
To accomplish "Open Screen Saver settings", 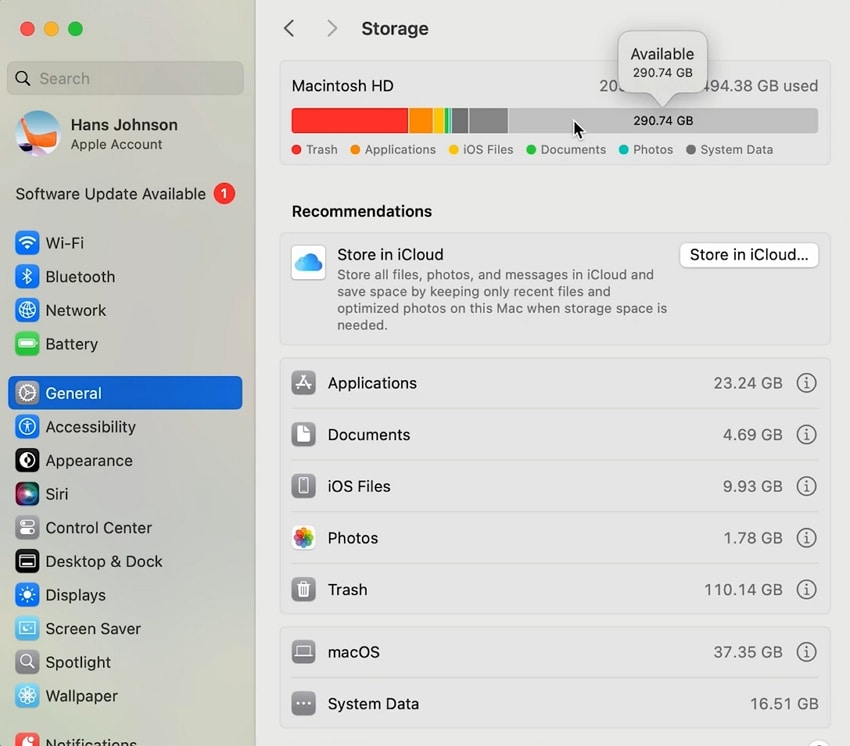I will point(125,628).
